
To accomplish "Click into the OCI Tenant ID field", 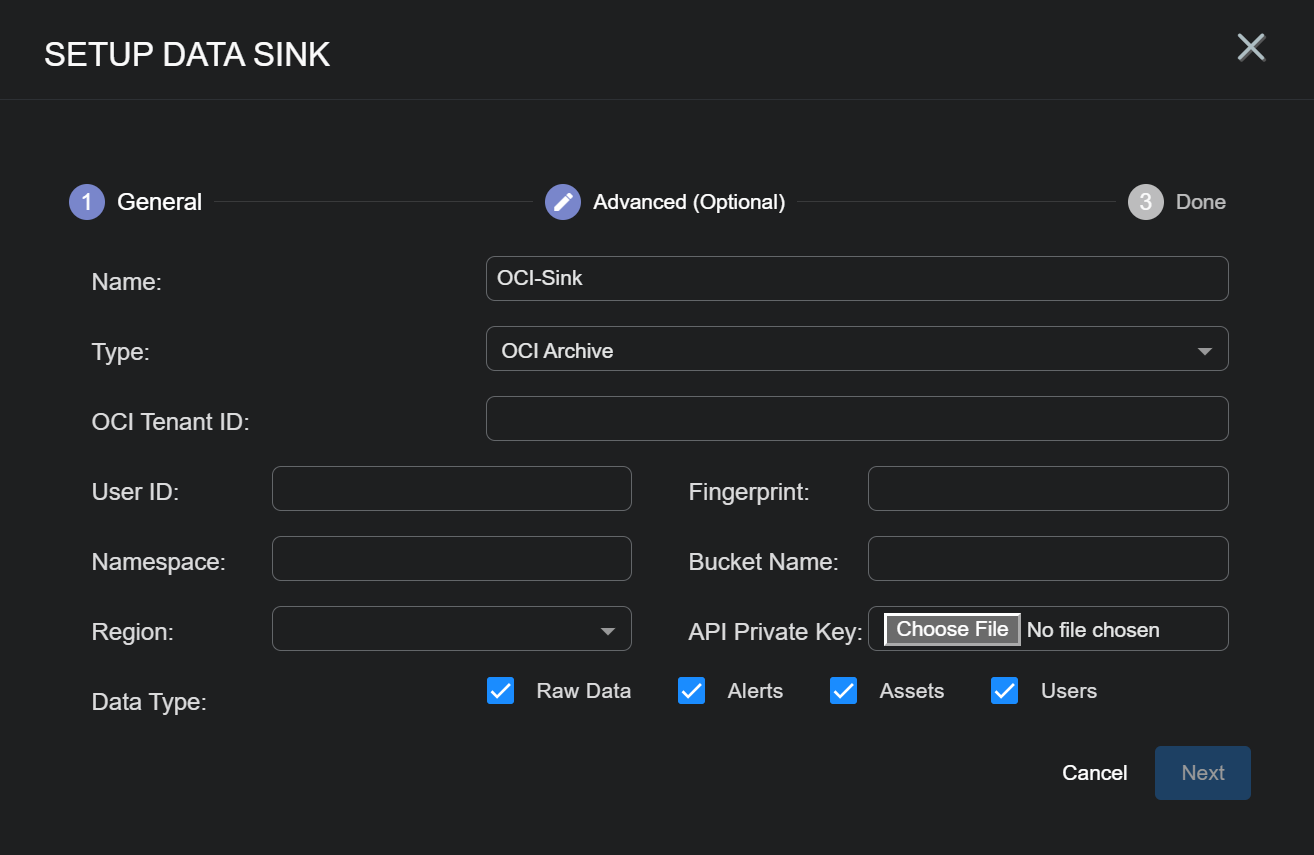I will tap(856, 419).
